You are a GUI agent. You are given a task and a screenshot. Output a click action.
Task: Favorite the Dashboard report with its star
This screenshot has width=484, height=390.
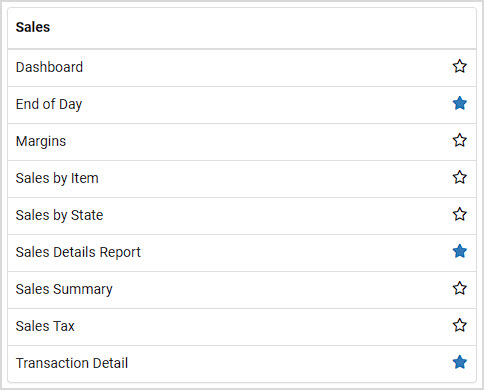point(460,66)
